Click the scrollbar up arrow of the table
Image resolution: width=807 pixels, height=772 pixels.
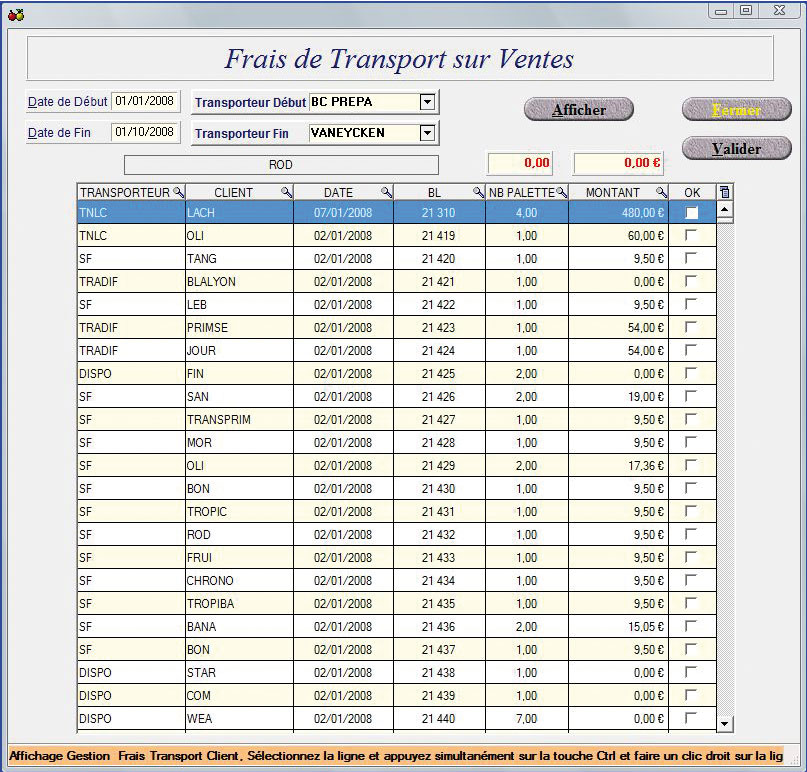tap(725, 209)
